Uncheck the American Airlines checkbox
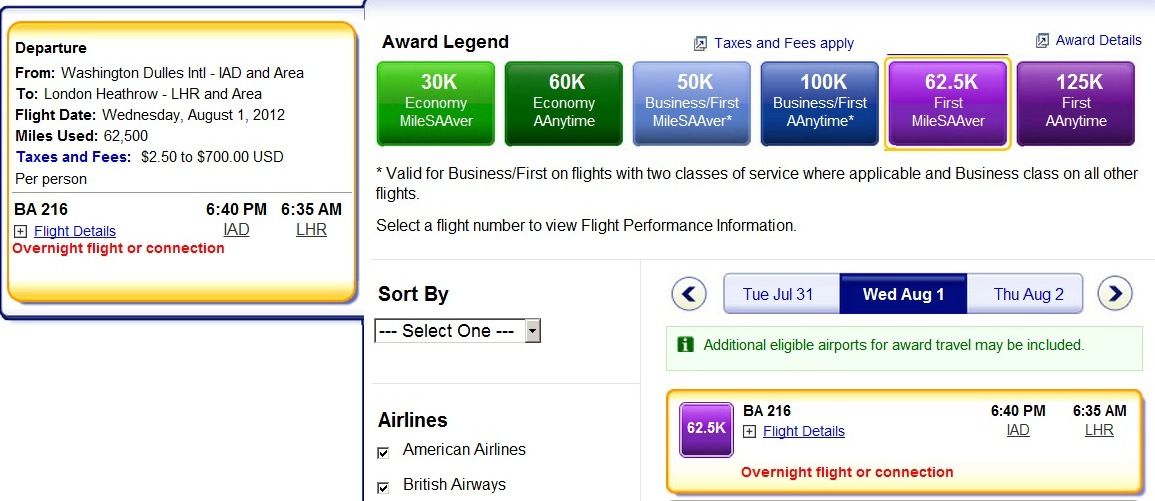Viewport: 1155px width, 501px height. [x=383, y=452]
